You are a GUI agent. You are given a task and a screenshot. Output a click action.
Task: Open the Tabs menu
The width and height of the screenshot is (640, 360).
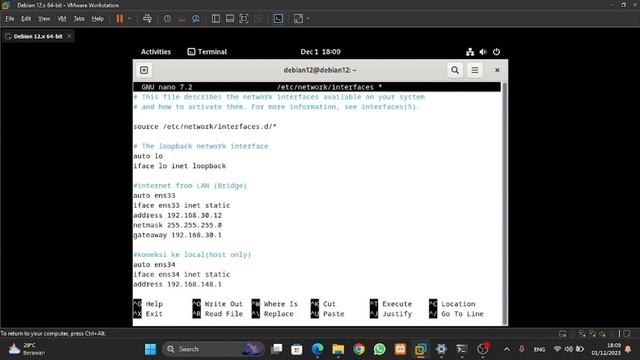[x=79, y=19]
